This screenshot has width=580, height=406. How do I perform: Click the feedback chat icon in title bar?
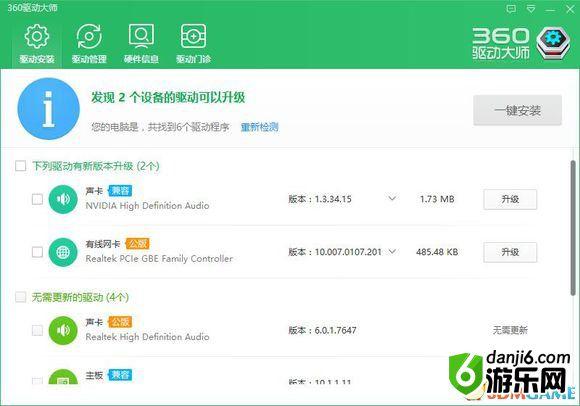pyautogui.click(x=511, y=9)
